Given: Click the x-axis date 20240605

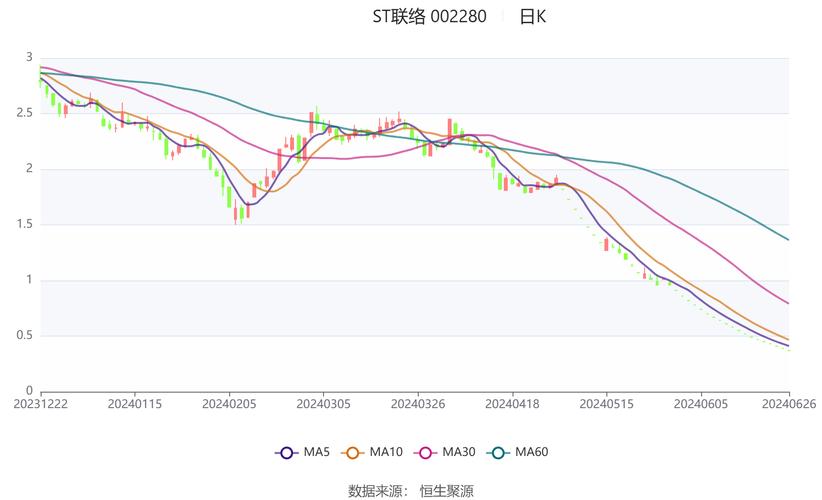Looking at the screenshot, I should click(x=701, y=404).
